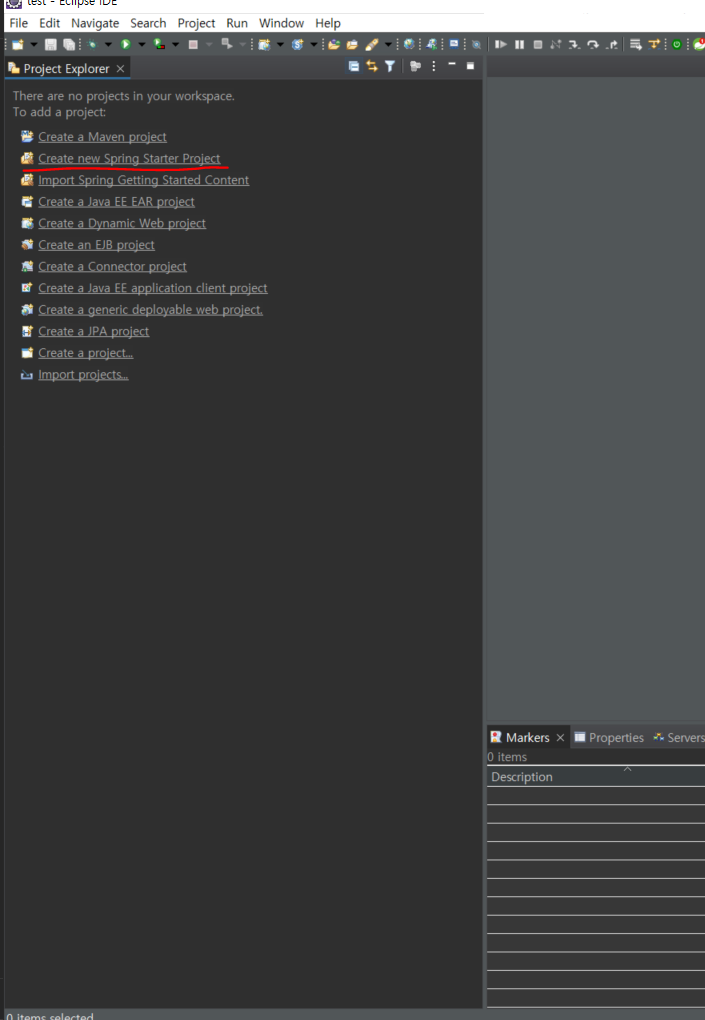The width and height of the screenshot is (705, 1020).
Task: Open the File menu
Action: click(18, 23)
